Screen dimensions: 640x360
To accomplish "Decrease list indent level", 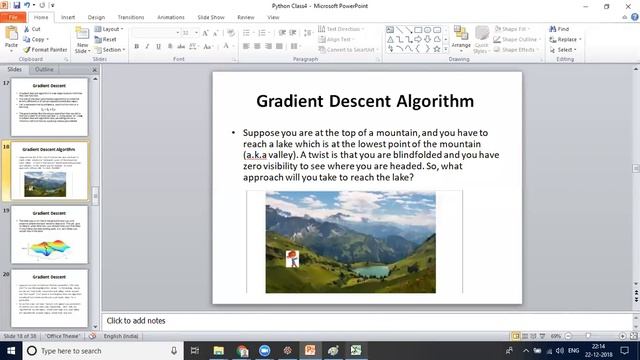I will 282,33.
